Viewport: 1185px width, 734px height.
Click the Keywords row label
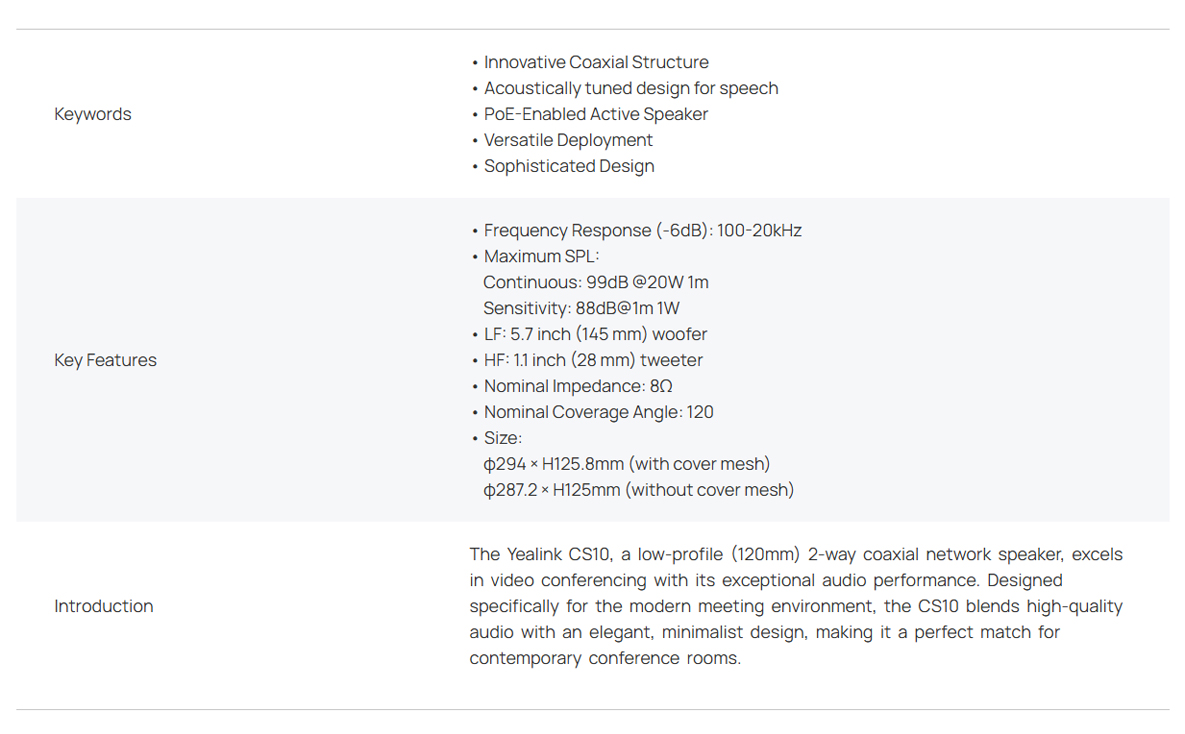(x=92, y=114)
